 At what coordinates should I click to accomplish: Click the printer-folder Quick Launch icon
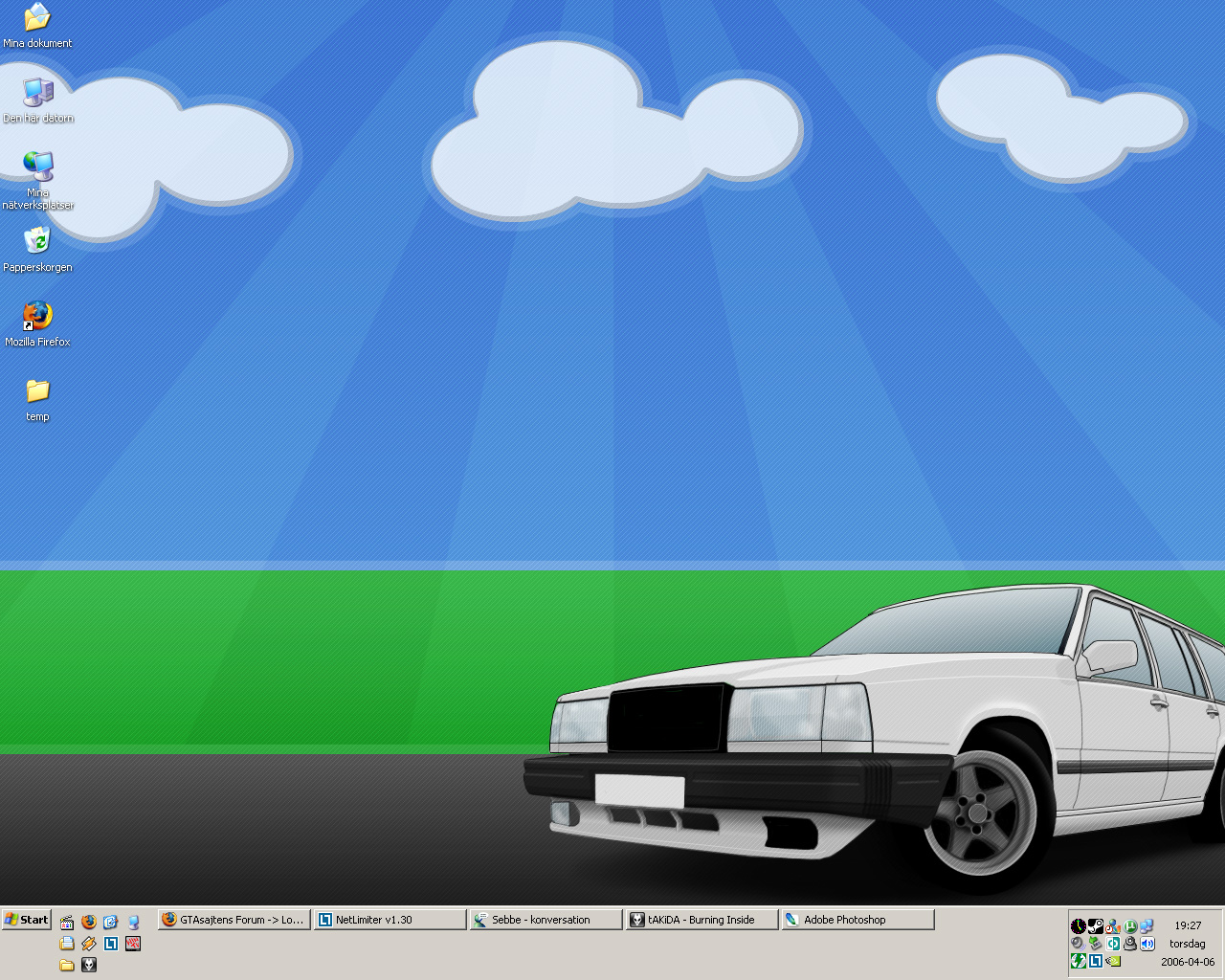coord(67,944)
